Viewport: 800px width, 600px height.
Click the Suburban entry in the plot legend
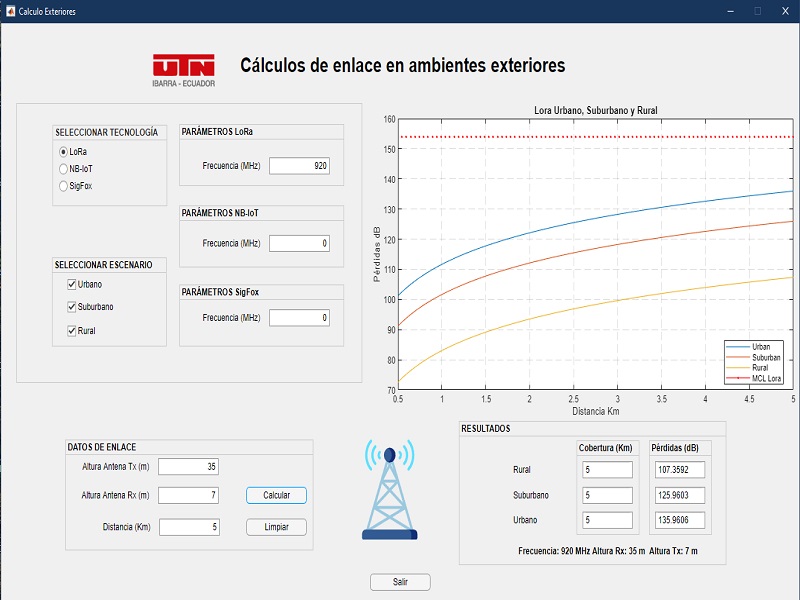[x=753, y=358]
